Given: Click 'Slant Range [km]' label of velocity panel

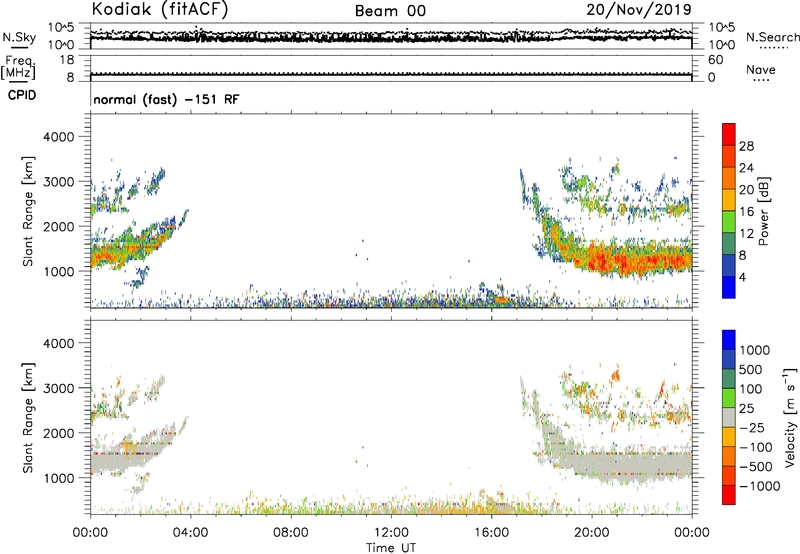Looking at the screenshot, I should pyautogui.click(x=28, y=417).
